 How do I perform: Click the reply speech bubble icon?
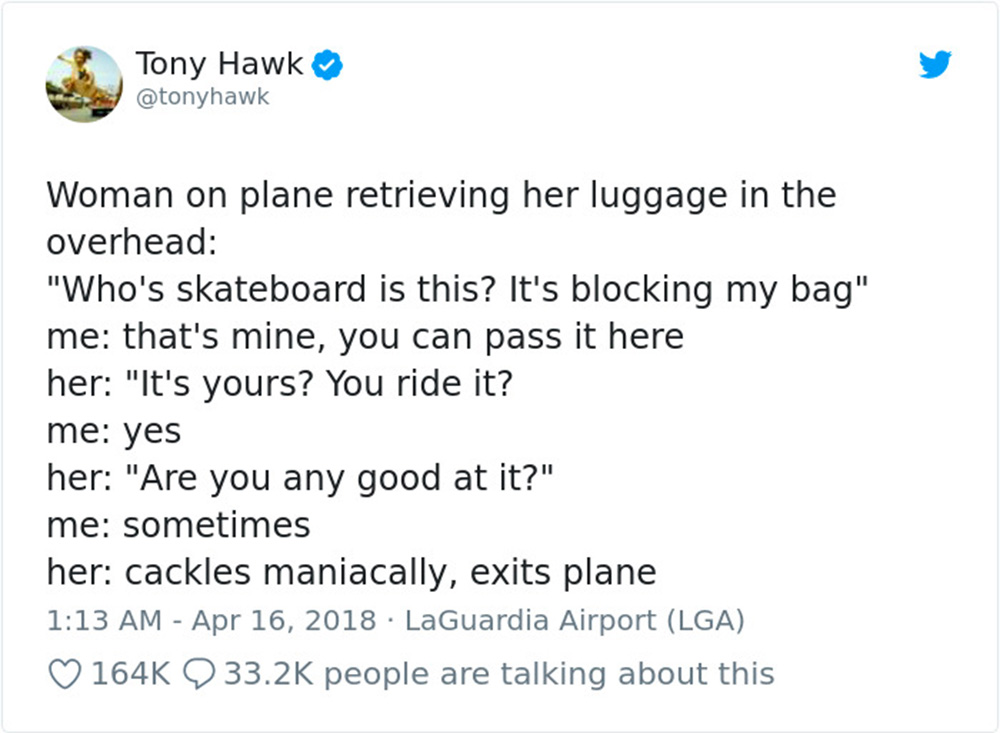[x=199, y=674]
